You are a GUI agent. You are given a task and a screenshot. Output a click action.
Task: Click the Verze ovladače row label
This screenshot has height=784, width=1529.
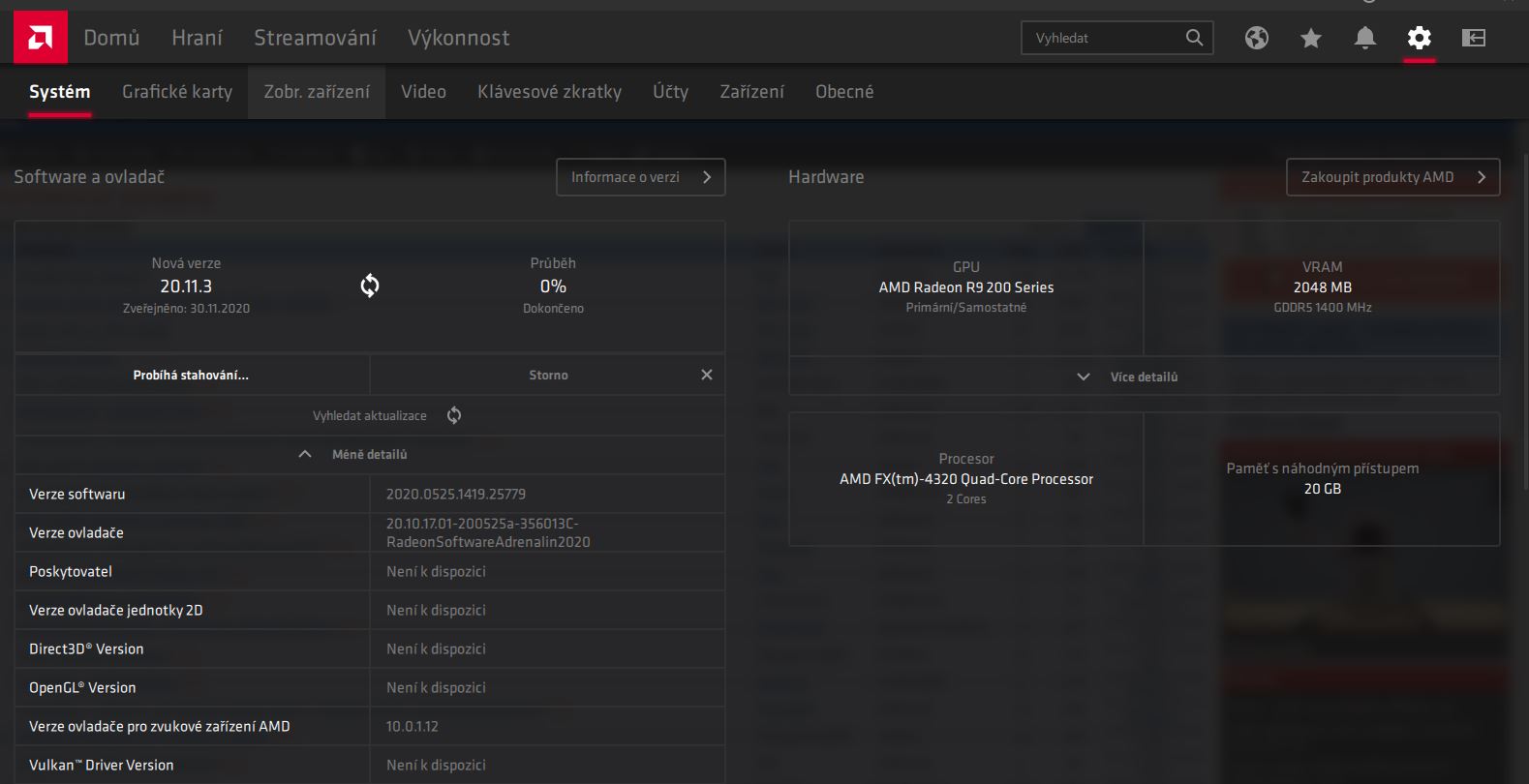(76, 532)
